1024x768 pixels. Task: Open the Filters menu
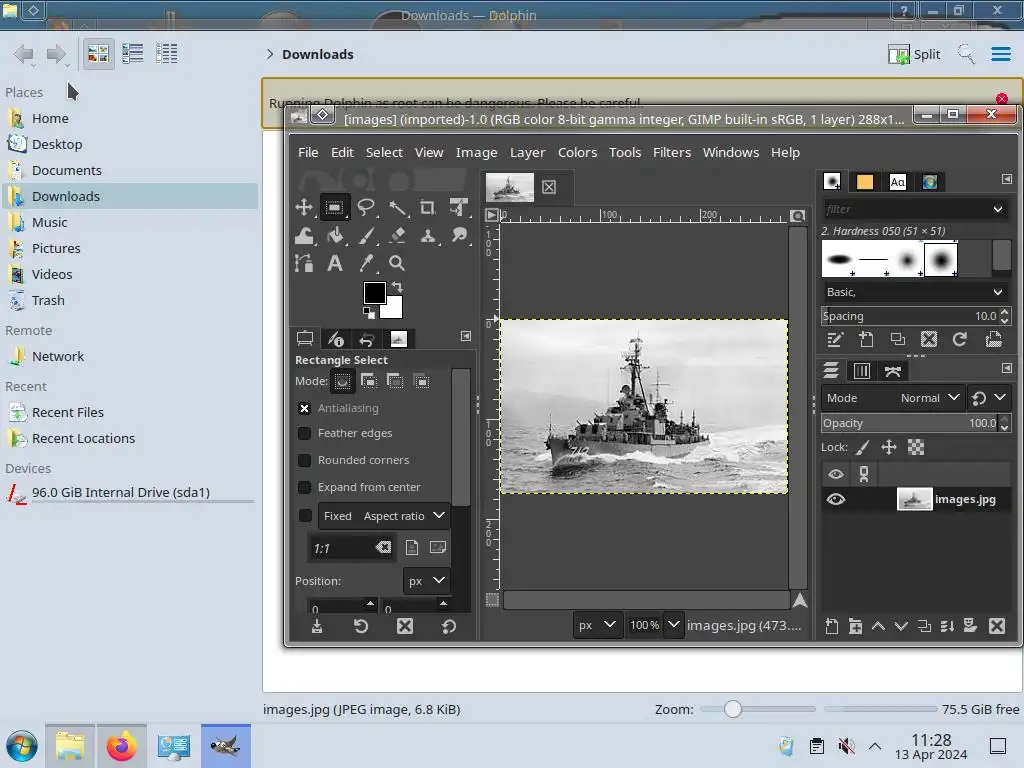point(671,152)
